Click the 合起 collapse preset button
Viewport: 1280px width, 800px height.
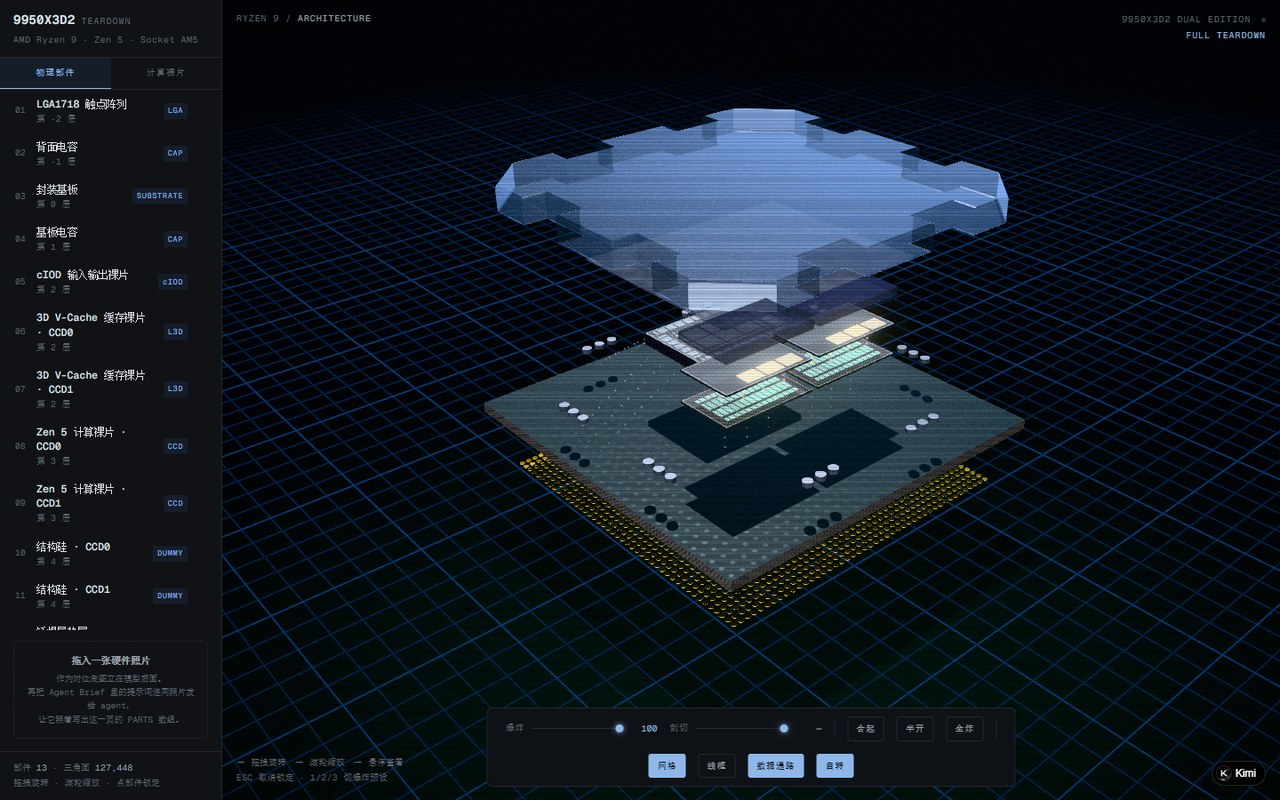(866, 729)
